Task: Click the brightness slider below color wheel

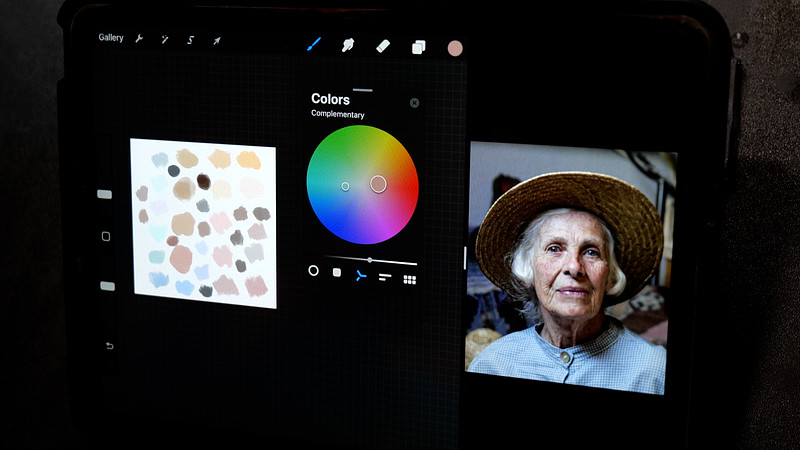Action: coord(369,260)
